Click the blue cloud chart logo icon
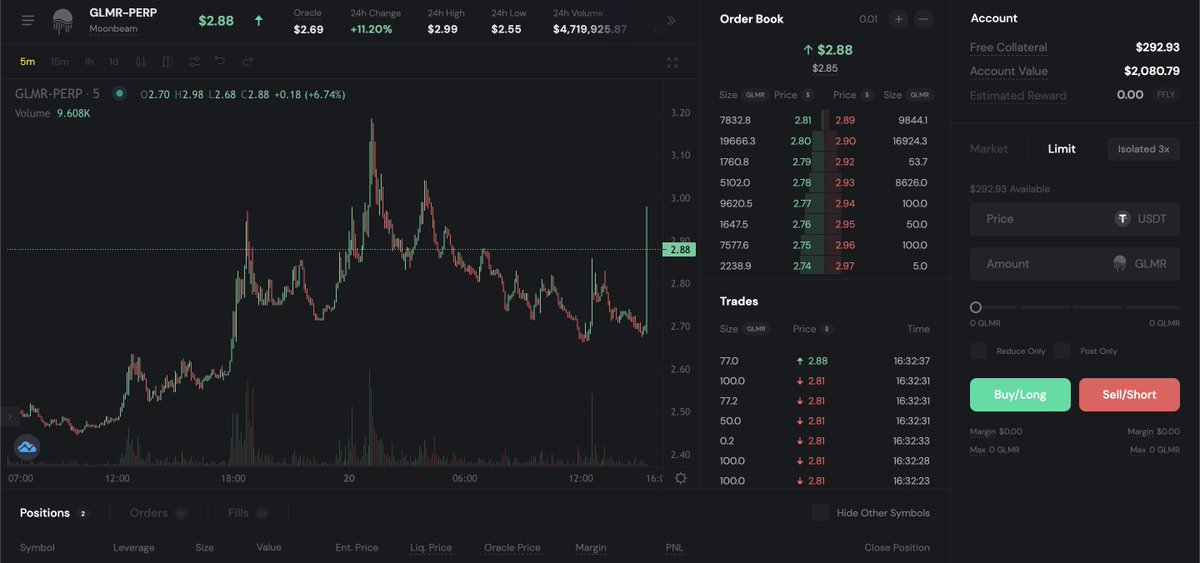 point(27,447)
